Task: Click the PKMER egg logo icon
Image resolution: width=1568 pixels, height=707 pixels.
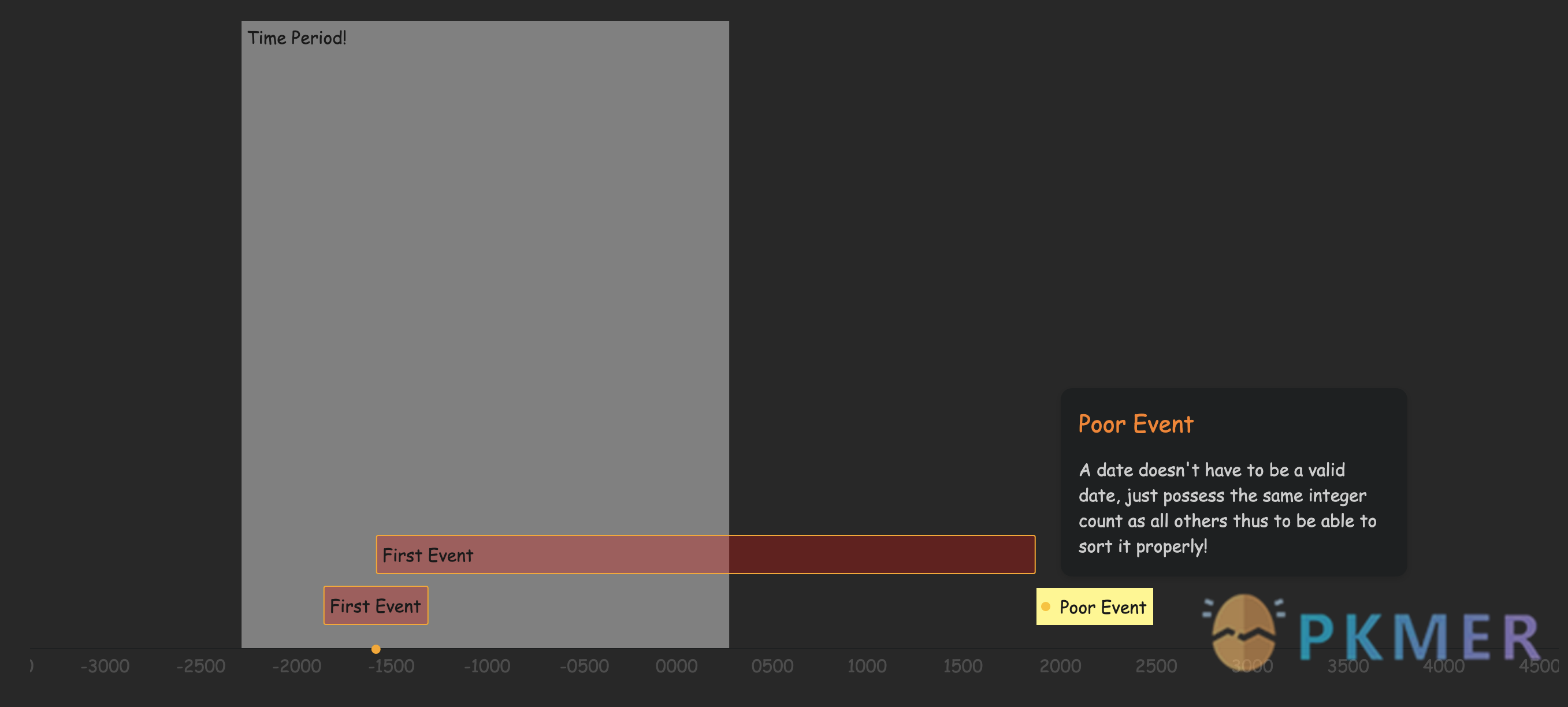Action: [x=1243, y=630]
